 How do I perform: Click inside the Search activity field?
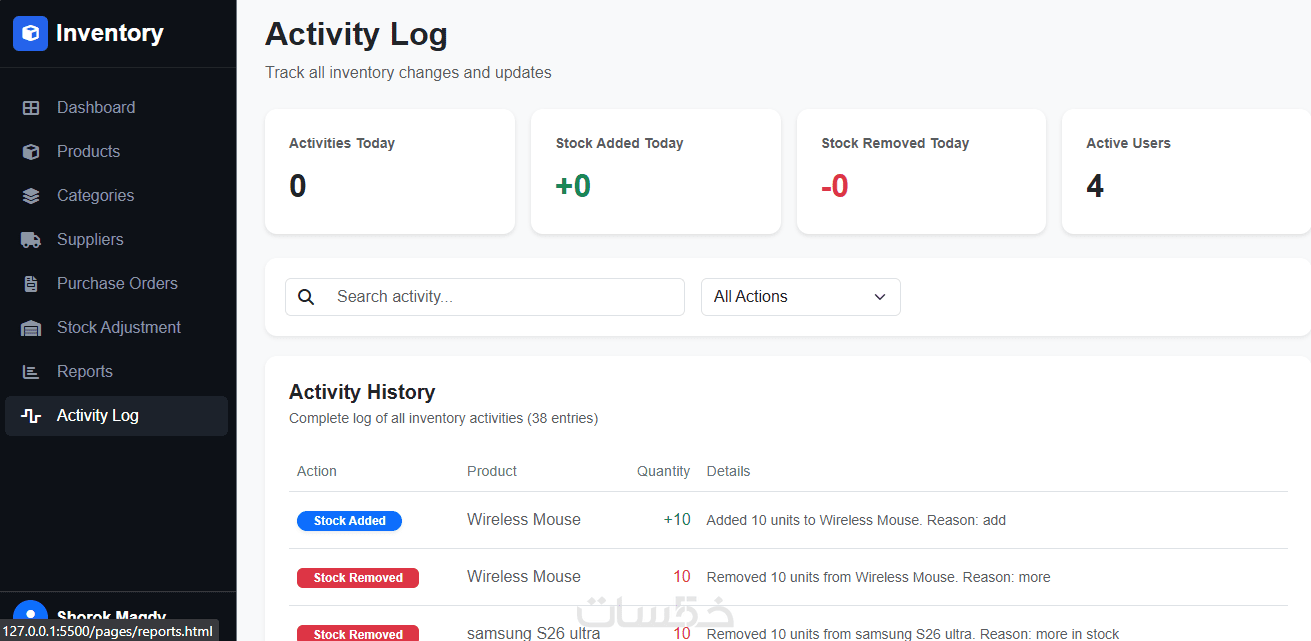(500, 297)
